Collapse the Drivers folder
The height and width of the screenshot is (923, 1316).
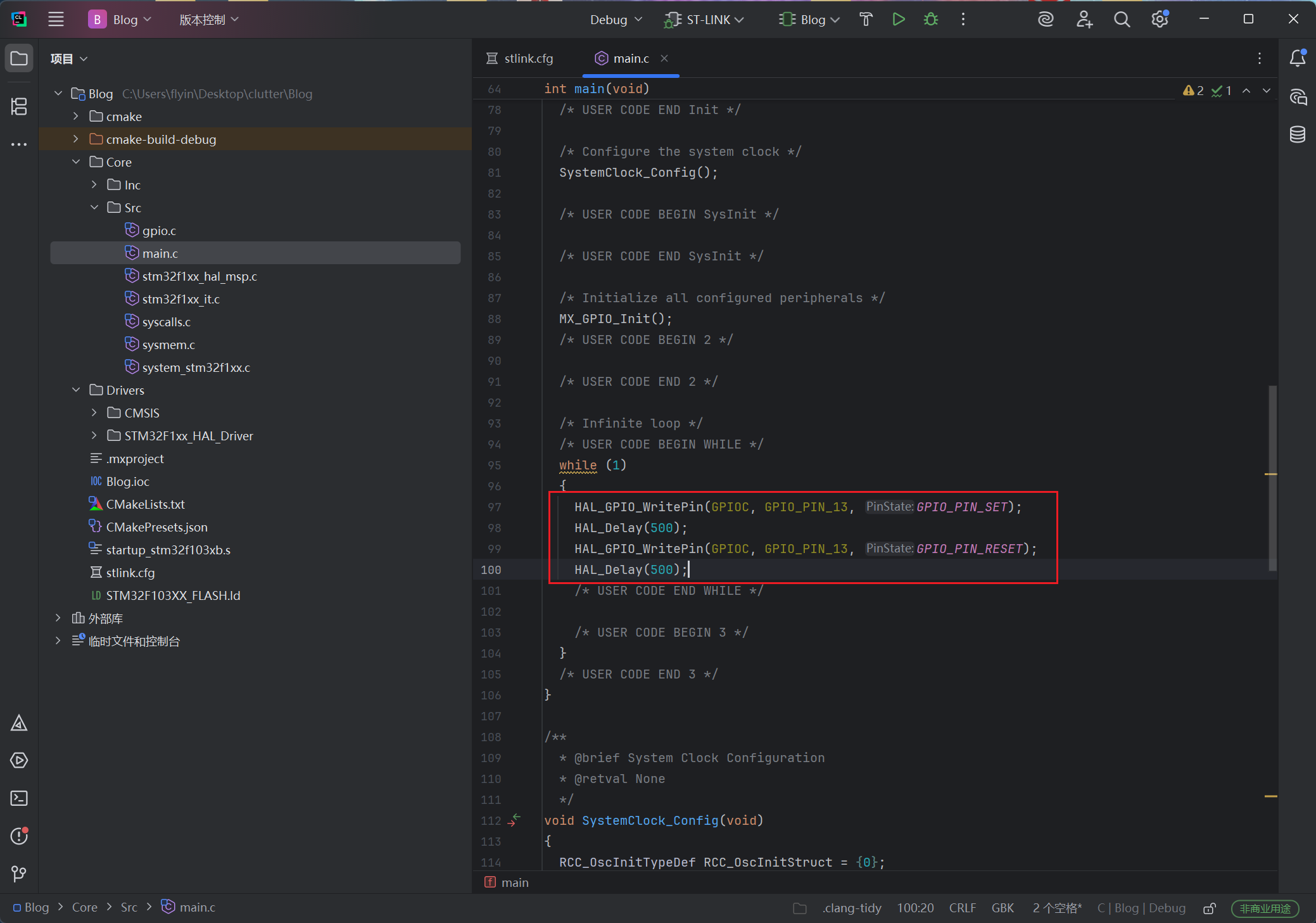point(76,390)
